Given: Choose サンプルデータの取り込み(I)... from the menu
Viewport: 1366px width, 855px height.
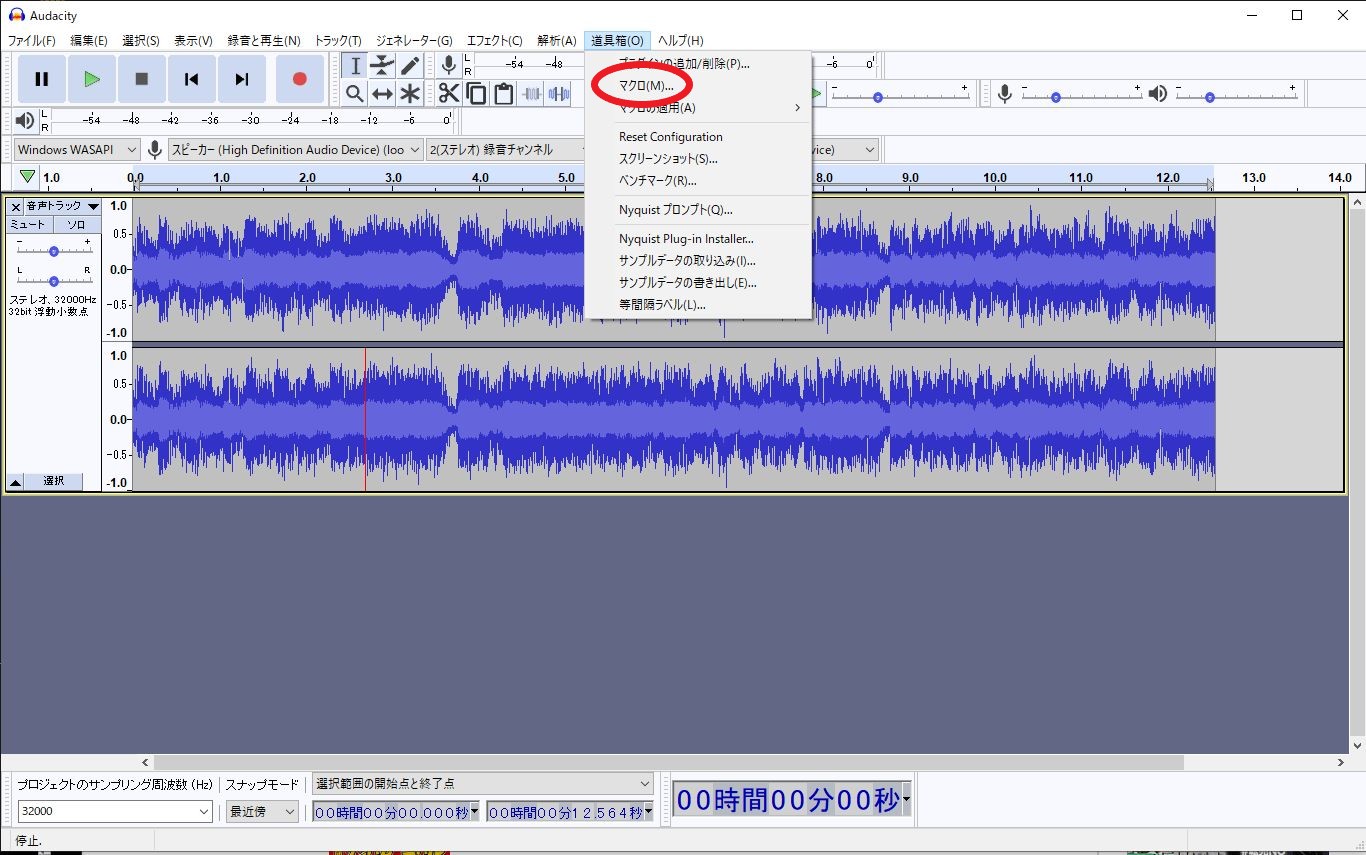Looking at the screenshot, I should 698,261.
